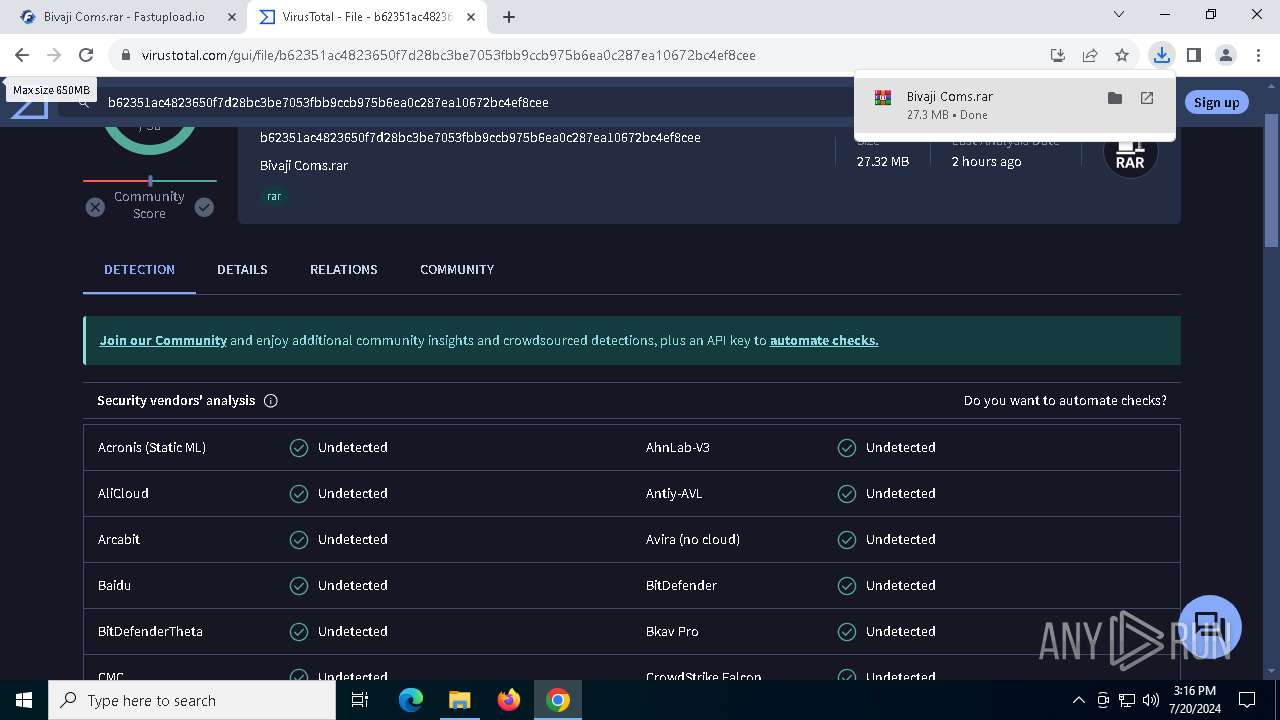This screenshot has width=1280, height=720.
Task: Open Chrome profile avatar
Action: click(x=1225, y=55)
